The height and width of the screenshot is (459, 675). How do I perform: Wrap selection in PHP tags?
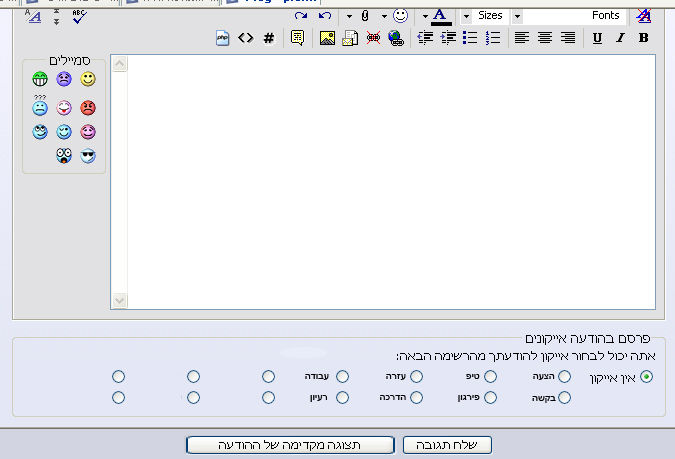click(x=222, y=38)
